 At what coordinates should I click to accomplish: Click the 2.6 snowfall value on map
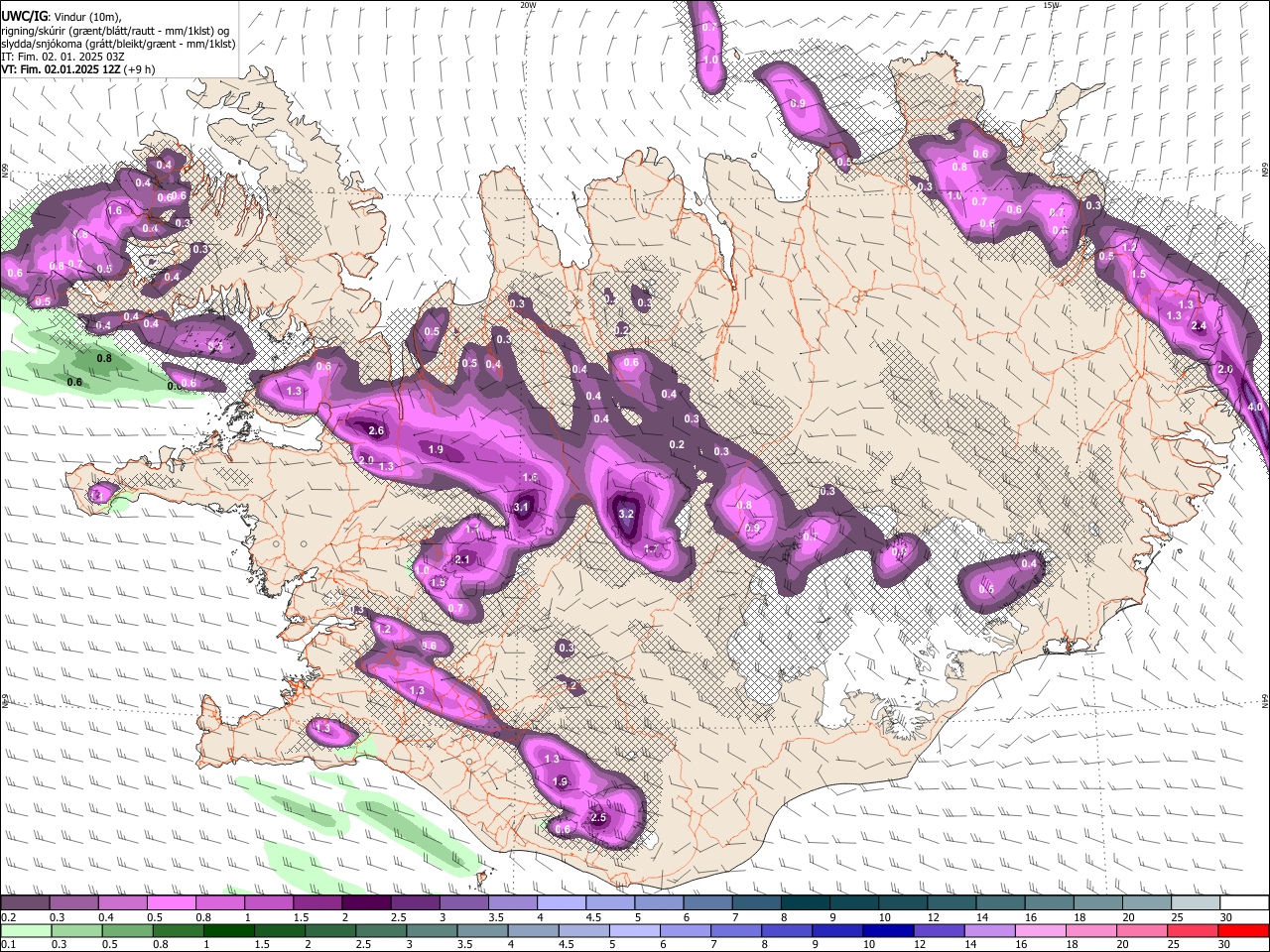(x=376, y=430)
